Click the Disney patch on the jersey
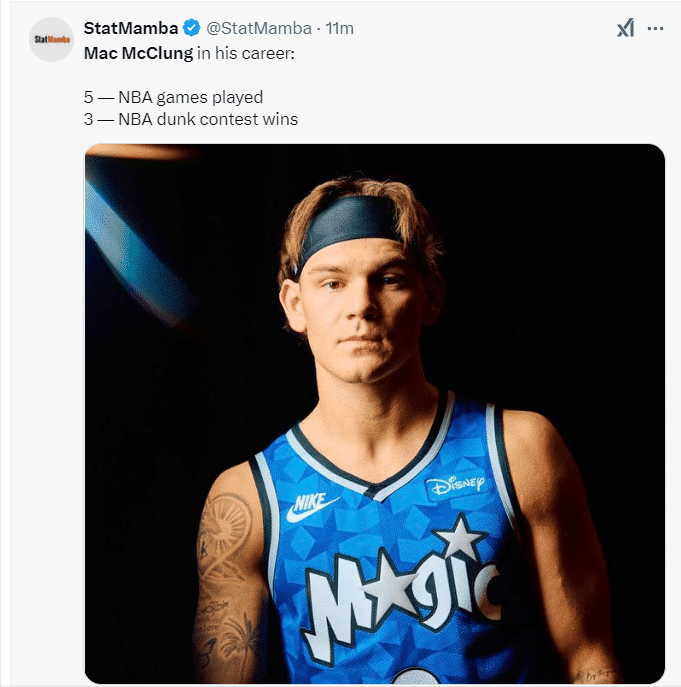The height and width of the screenshot is (687, 681). pyautogui.click(x=457, y=486)
